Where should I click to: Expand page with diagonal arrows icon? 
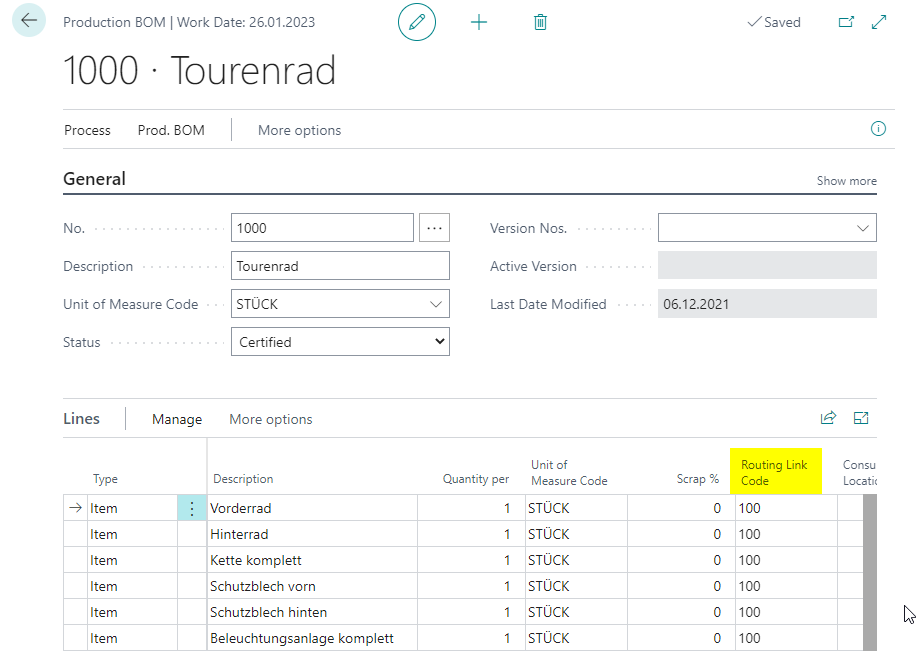[x=879, y=22]
